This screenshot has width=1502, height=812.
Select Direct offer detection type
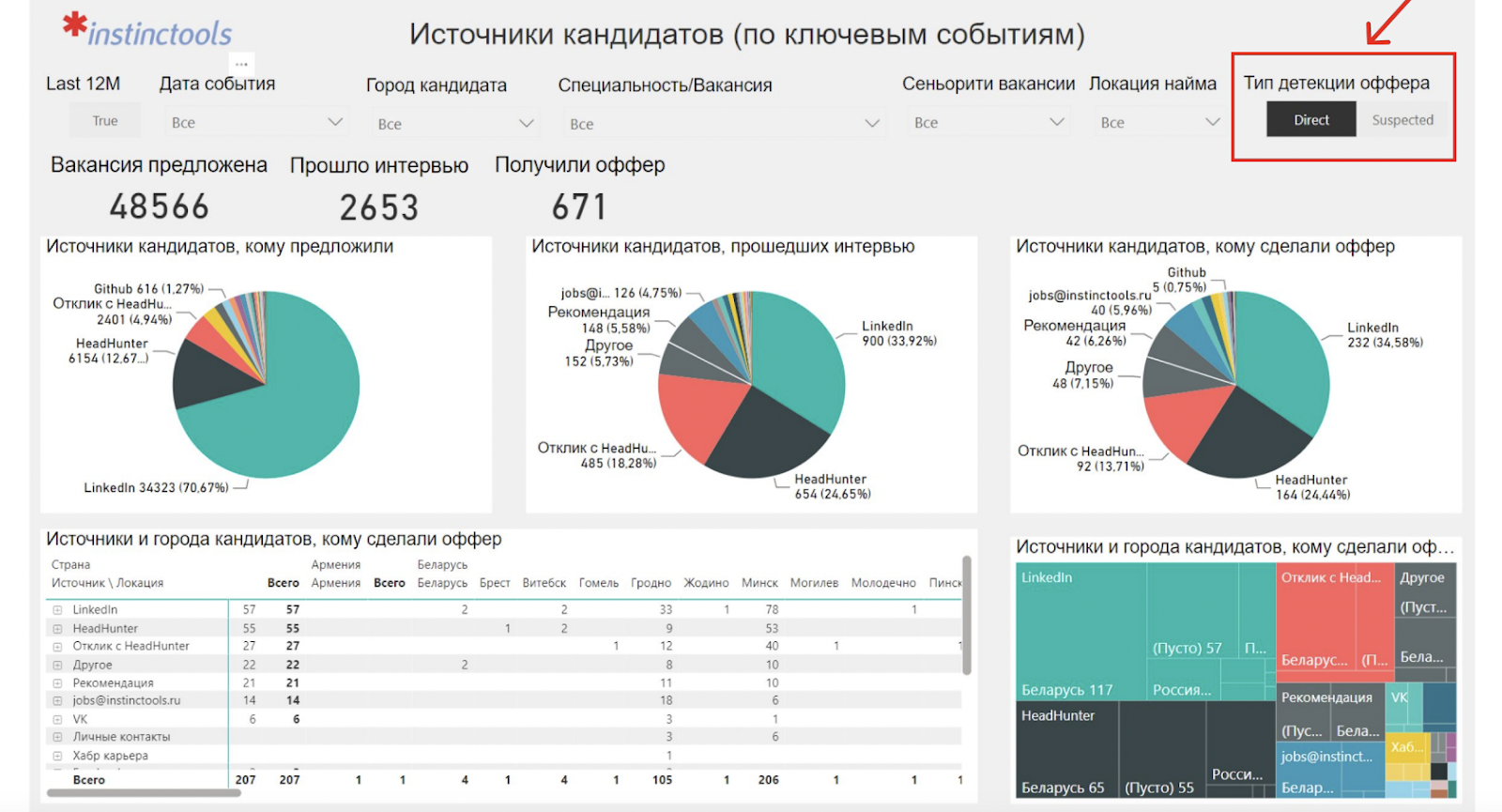tap(1310, 119)
